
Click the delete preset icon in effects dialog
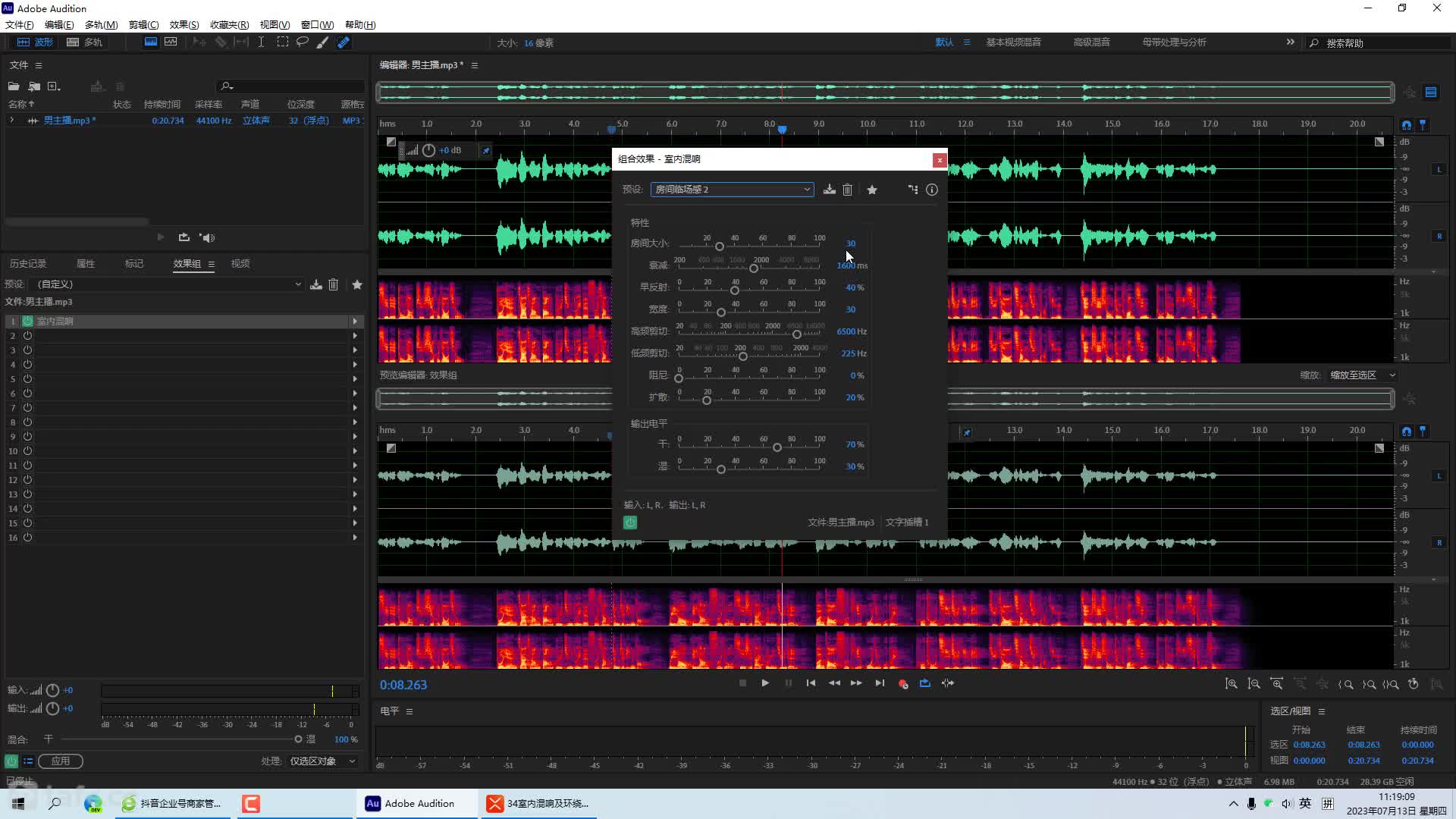[x=847, y=189]
